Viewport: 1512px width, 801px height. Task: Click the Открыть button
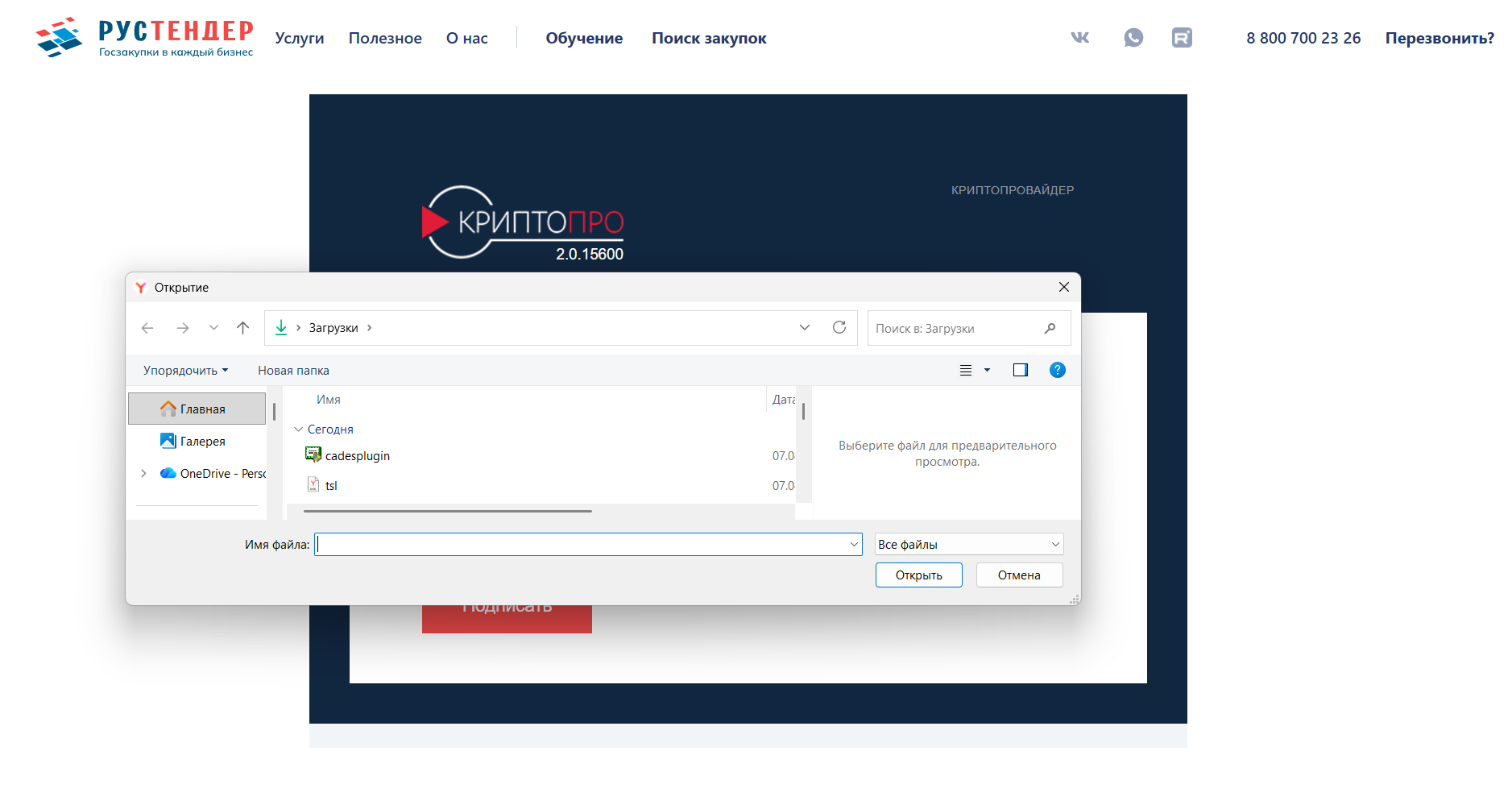[x=918, y=575]
